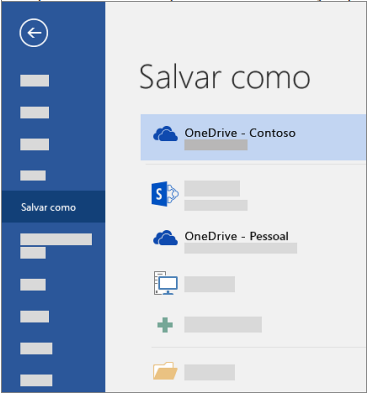This screenshot has width=367, height=393.
Task: Click the SharePoint sites icon
Action: tap(165, 194)
